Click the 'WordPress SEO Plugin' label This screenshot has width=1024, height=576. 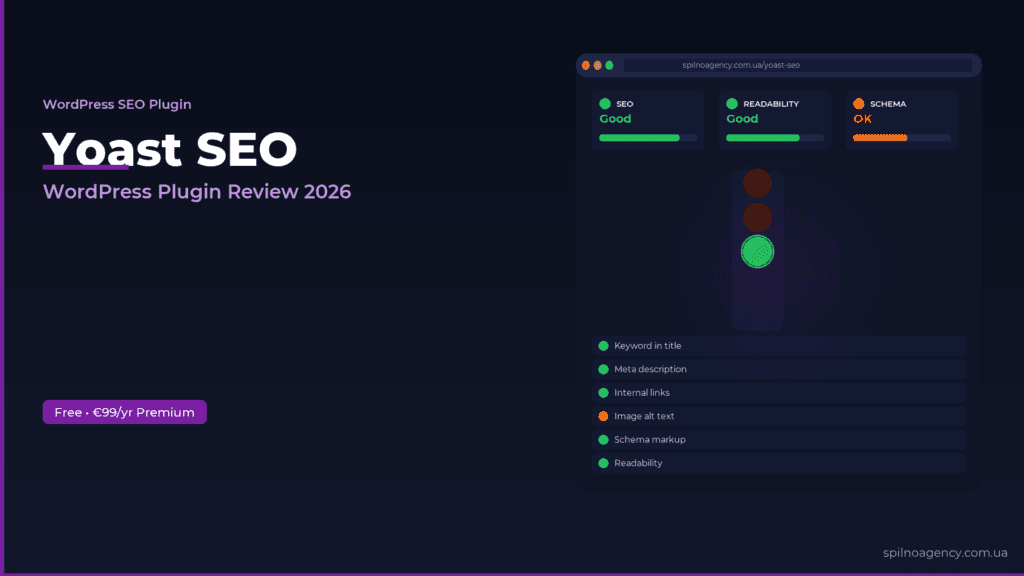tap(117, 104)
